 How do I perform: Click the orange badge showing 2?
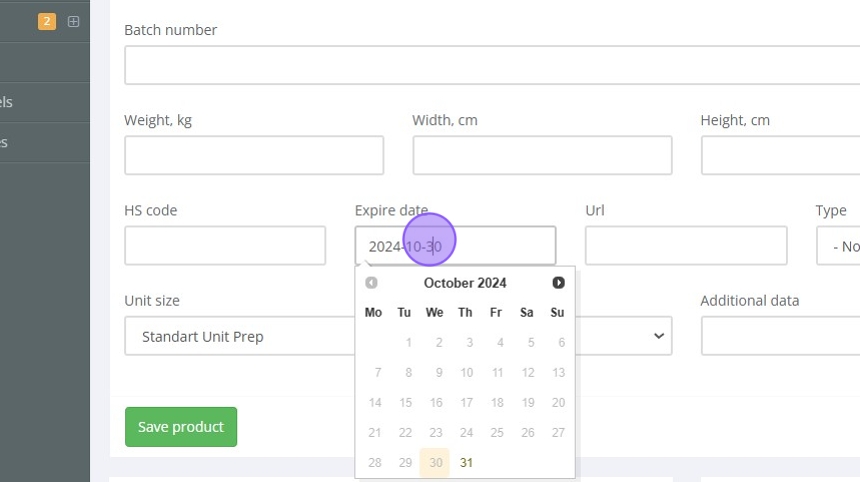[x=47, y=21]
